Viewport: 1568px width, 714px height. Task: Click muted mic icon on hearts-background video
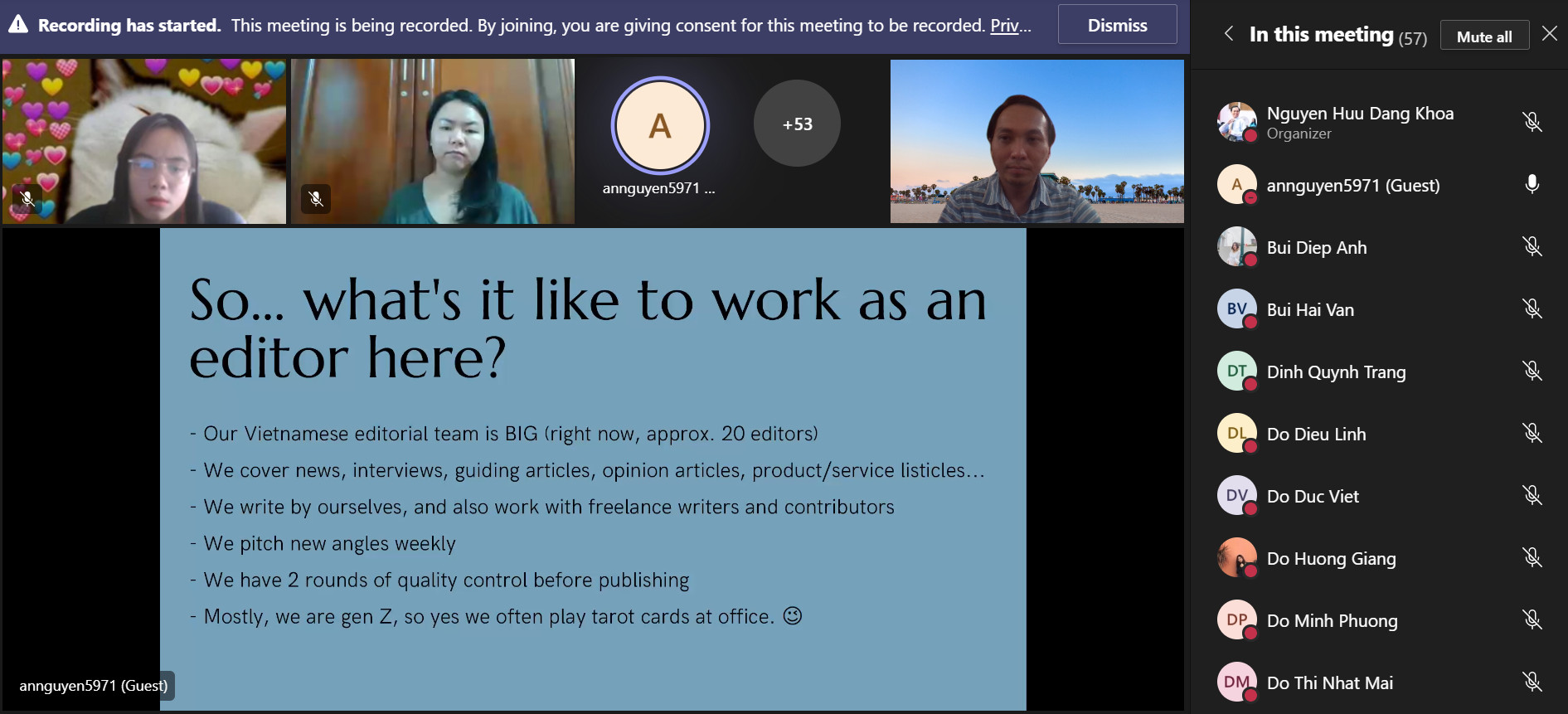(27, 198)
